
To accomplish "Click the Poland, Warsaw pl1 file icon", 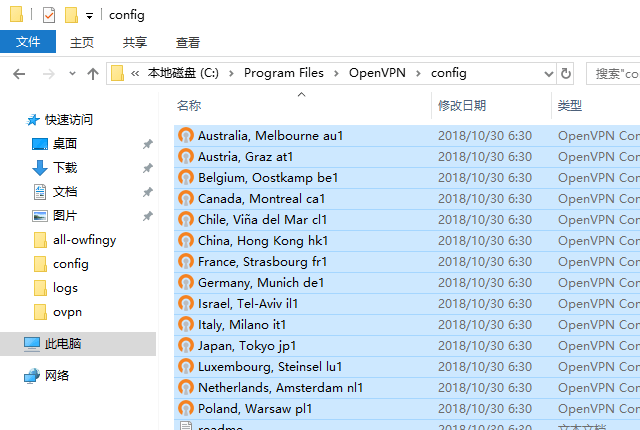I will click(x=186, y=409).
